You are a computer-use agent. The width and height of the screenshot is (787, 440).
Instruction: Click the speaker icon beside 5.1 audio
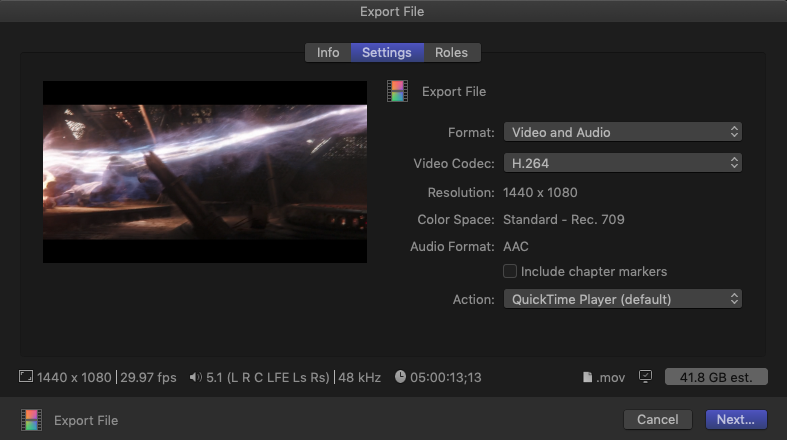(195, 377)
